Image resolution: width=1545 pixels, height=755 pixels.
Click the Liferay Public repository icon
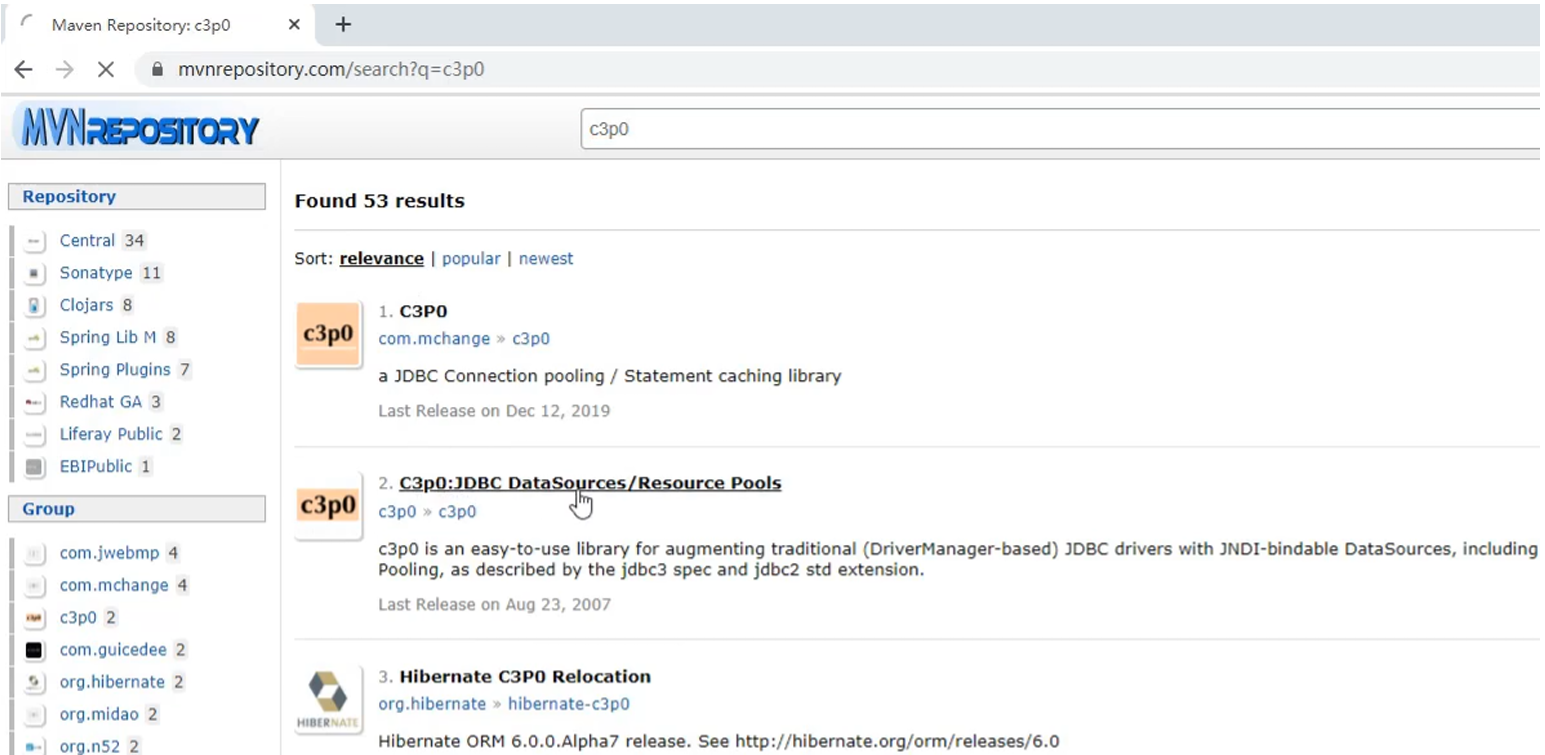(36, 434)
